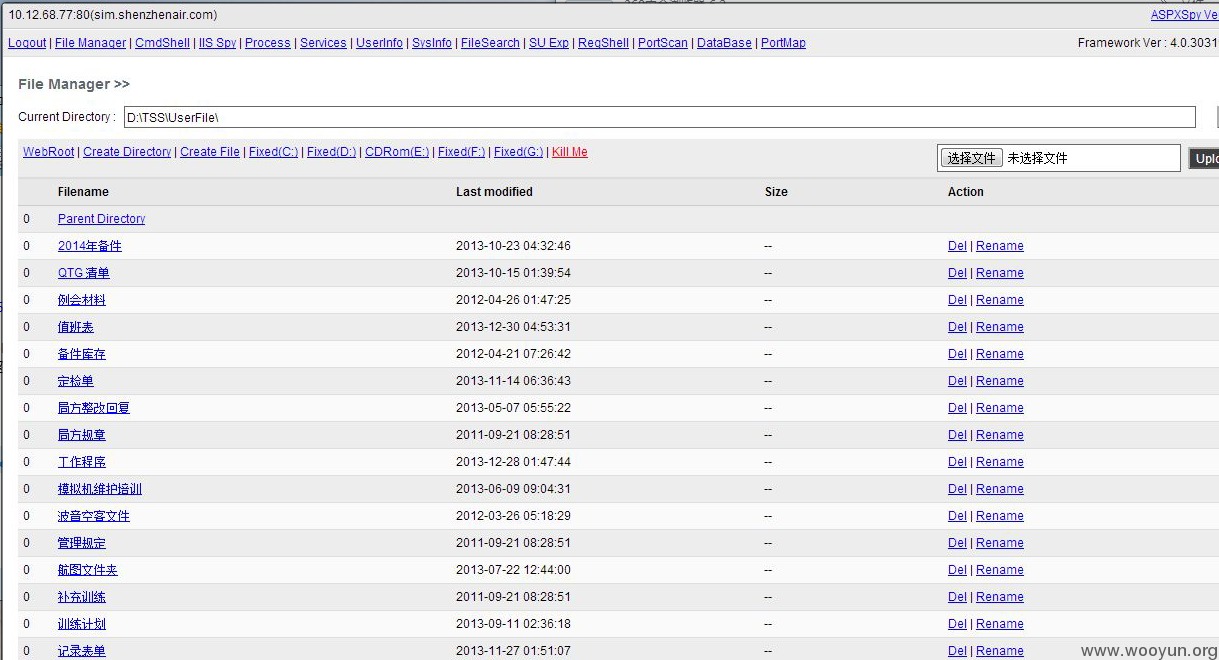Click the Logout link
The width and height of the screenshot is (1219, 660).
[x=27, y=43]
